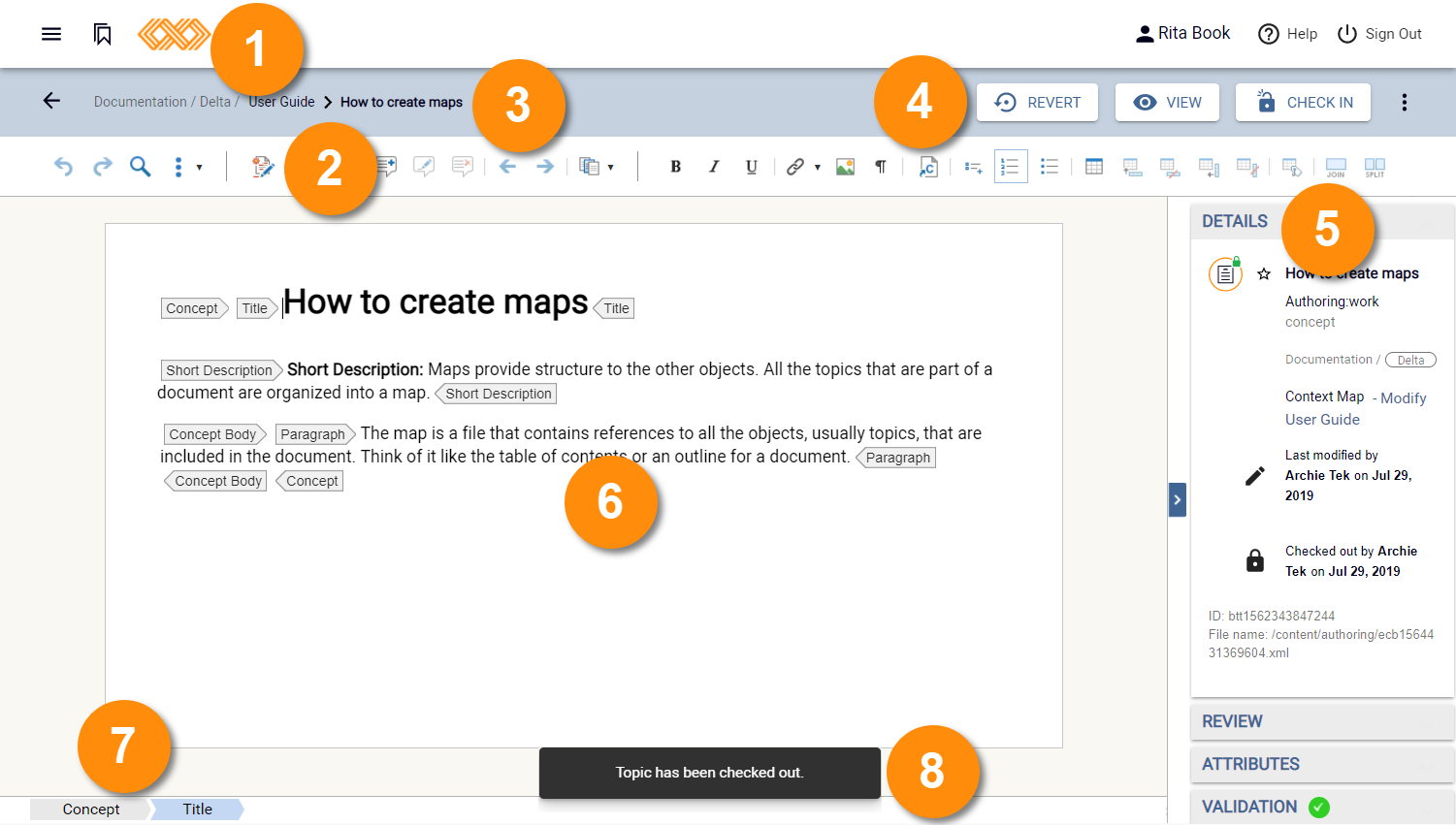The width and height of the screenshot is (1456, 825).
Task: Collapse the DETAILS panel
Action: (x=1322, y=221)
